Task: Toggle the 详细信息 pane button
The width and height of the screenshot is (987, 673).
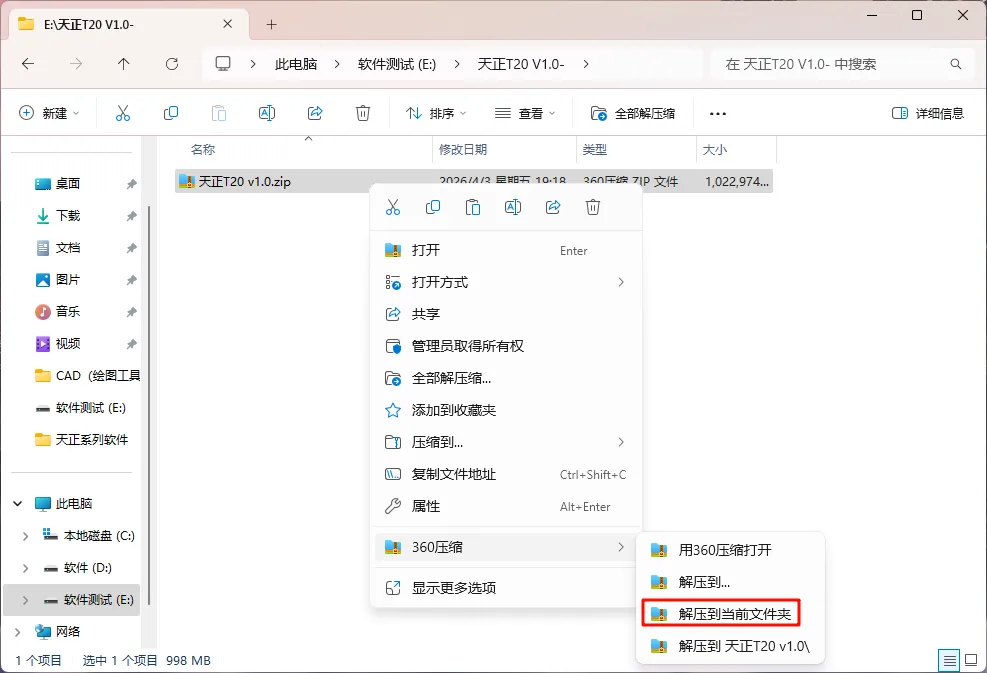Action: 928,113
